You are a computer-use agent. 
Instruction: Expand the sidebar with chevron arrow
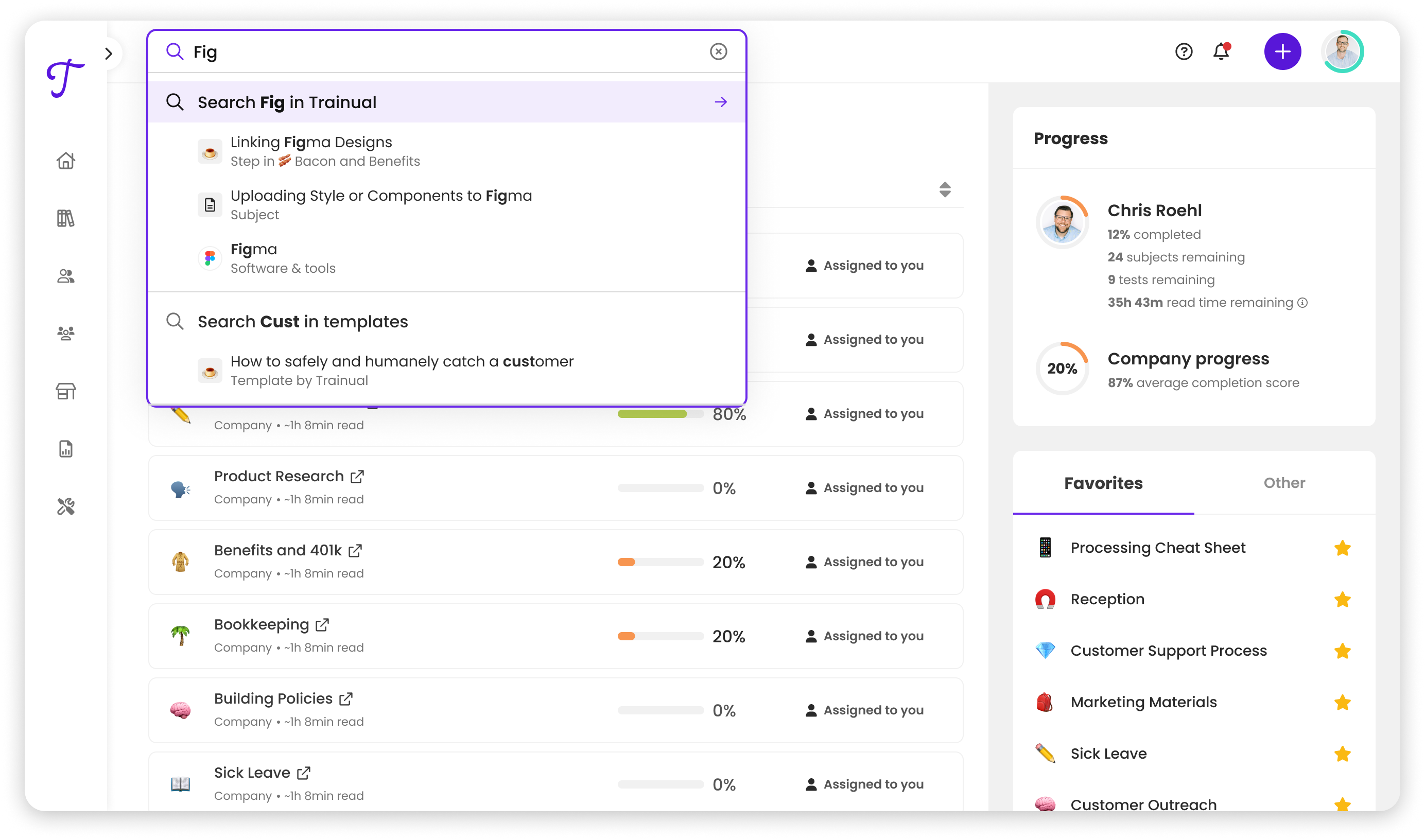click(109, 54)
